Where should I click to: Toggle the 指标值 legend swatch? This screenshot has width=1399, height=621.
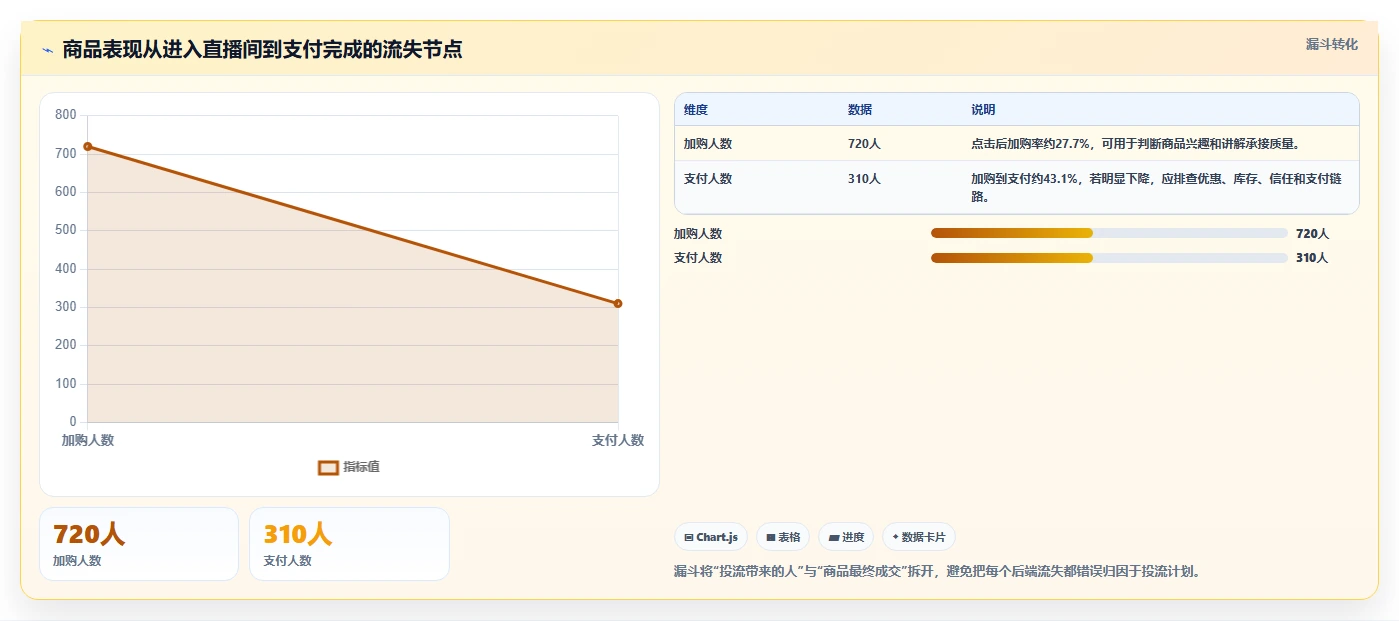tap(328, 468)
